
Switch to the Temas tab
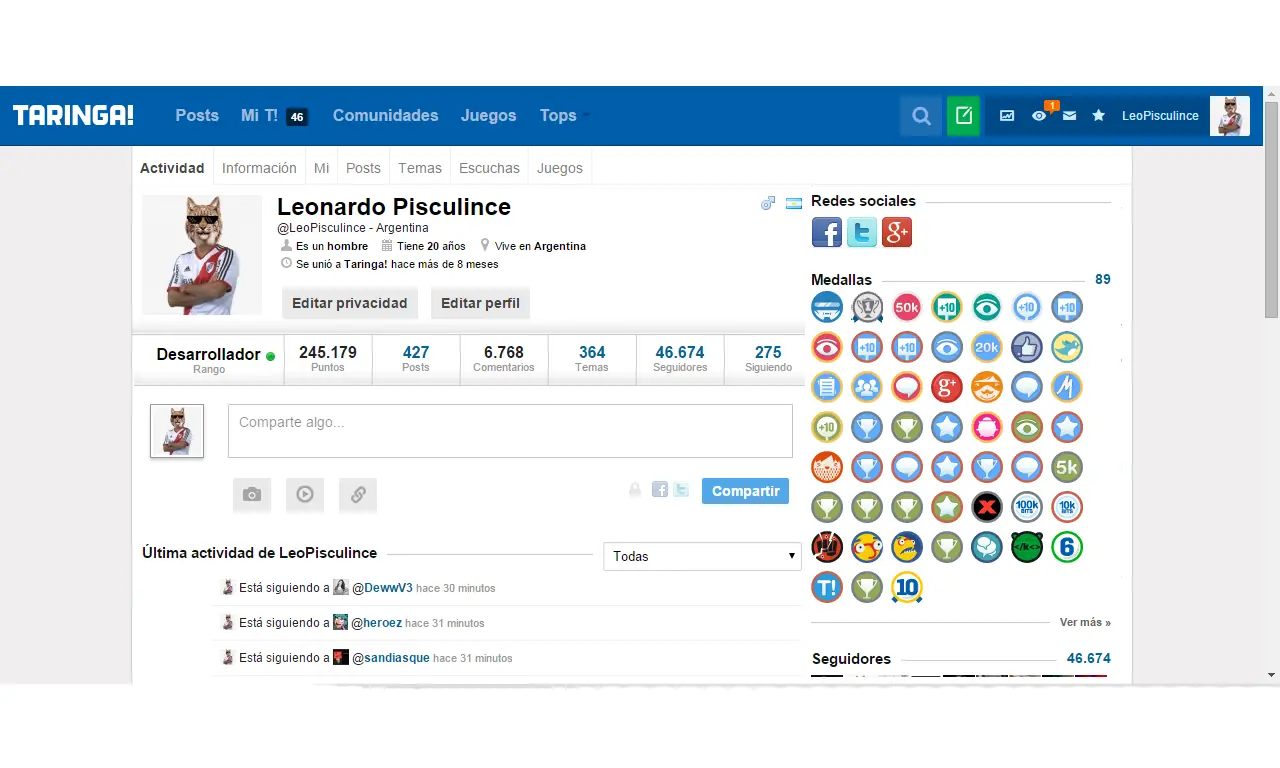[420, 168]
